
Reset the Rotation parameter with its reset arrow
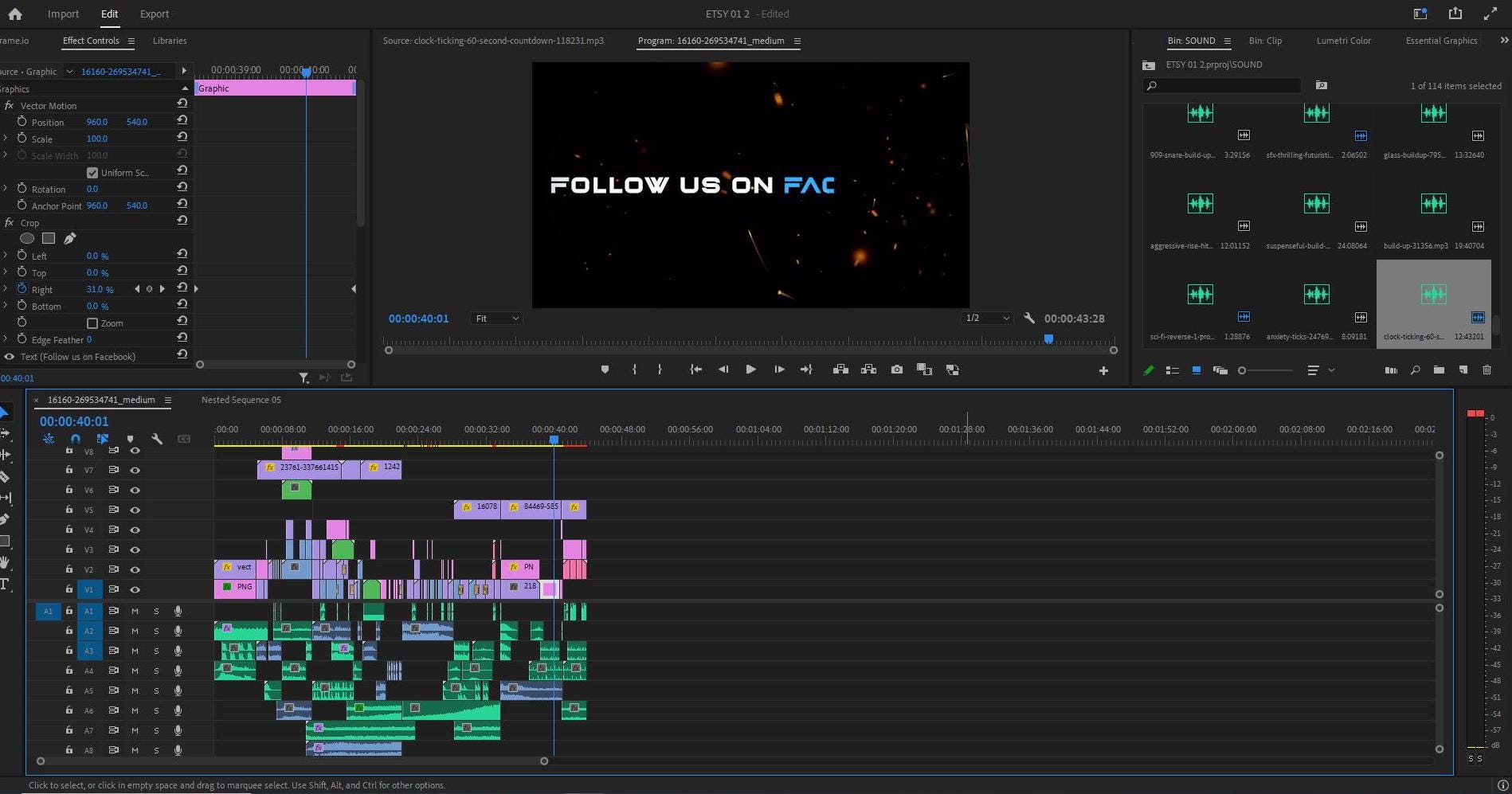(182, 186)
